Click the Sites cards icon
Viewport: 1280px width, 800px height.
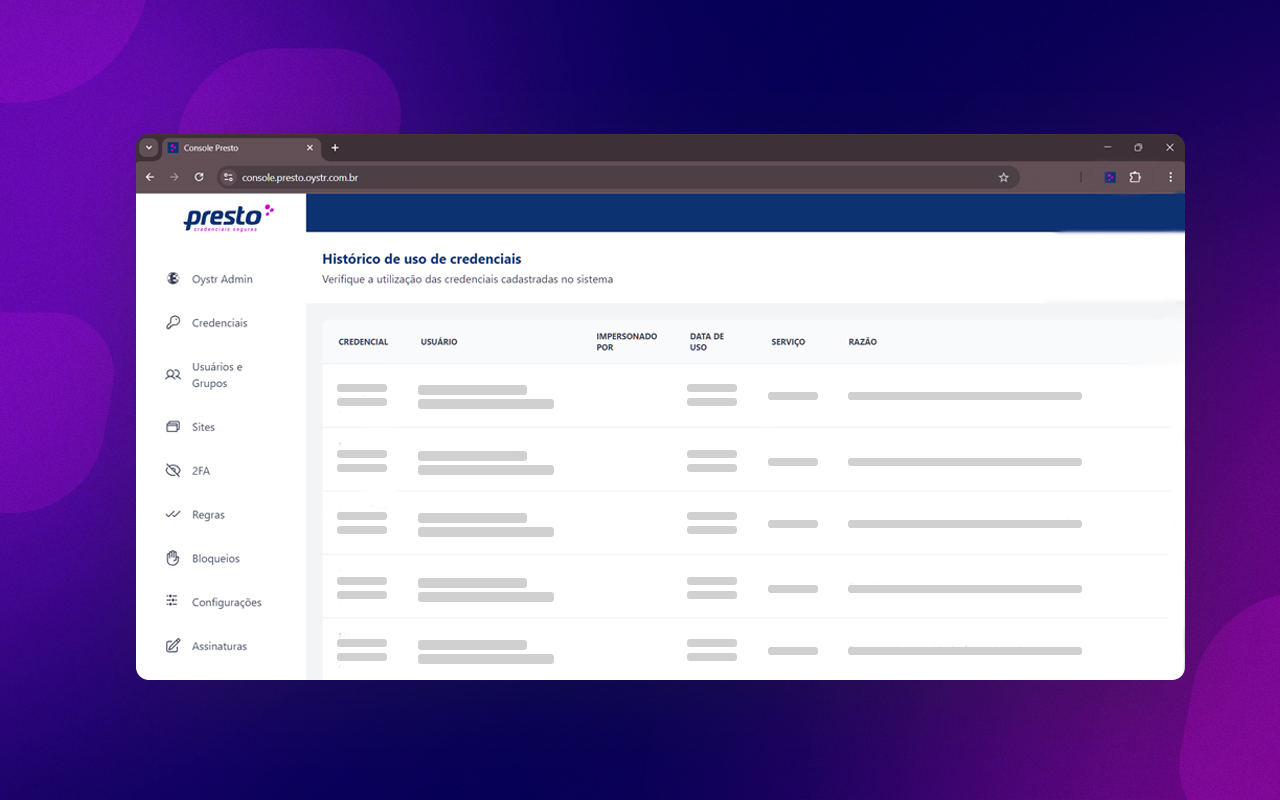coord(173,427)
